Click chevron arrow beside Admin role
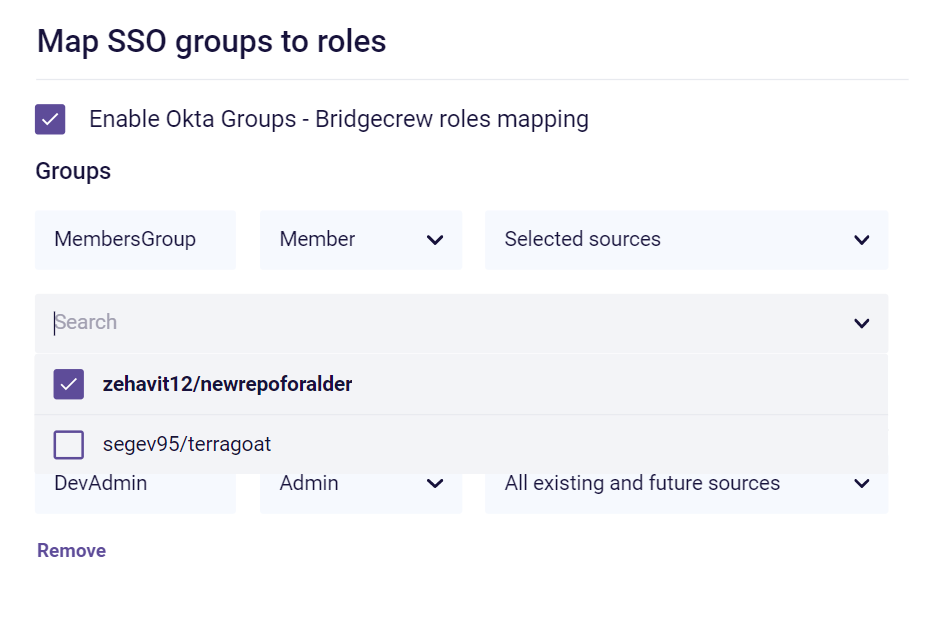Screen dimensions: 947x617 pyautogui.click(x=435, y=484)
